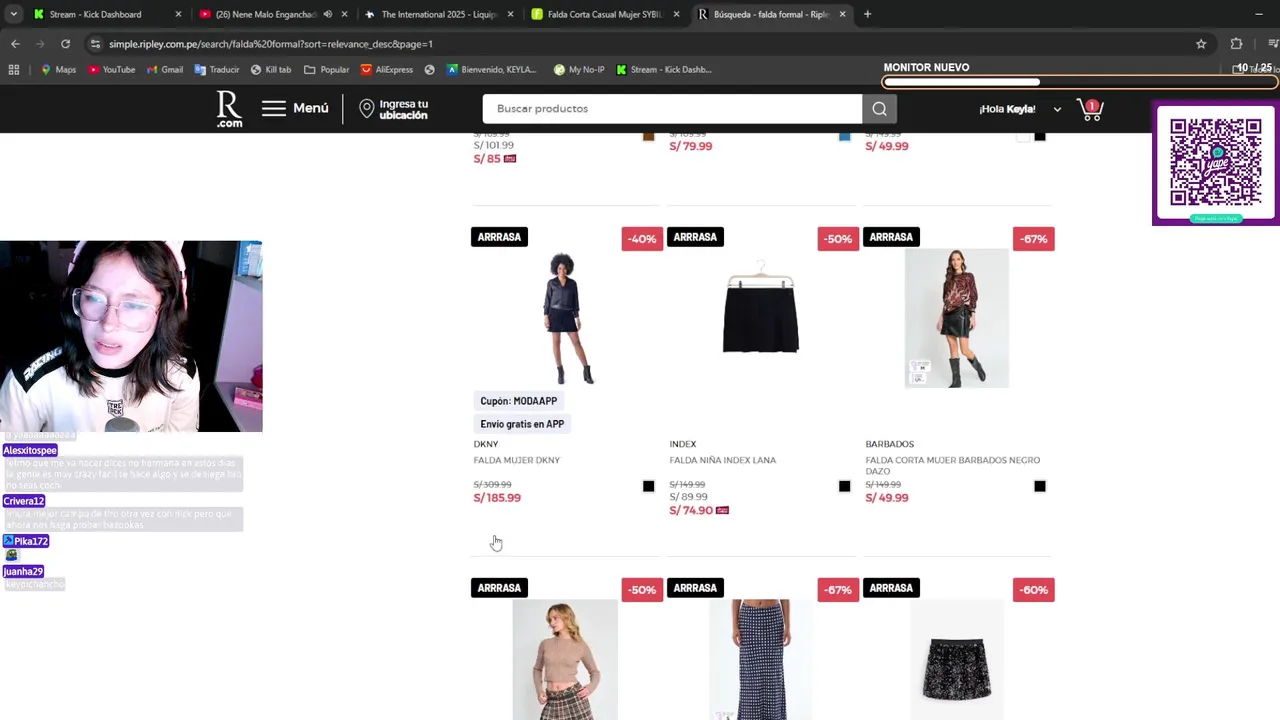The width and height of the screenshot is (1280, 720).
Task: Open FALDA MUJER DKNY title
Action: point(516,460)
